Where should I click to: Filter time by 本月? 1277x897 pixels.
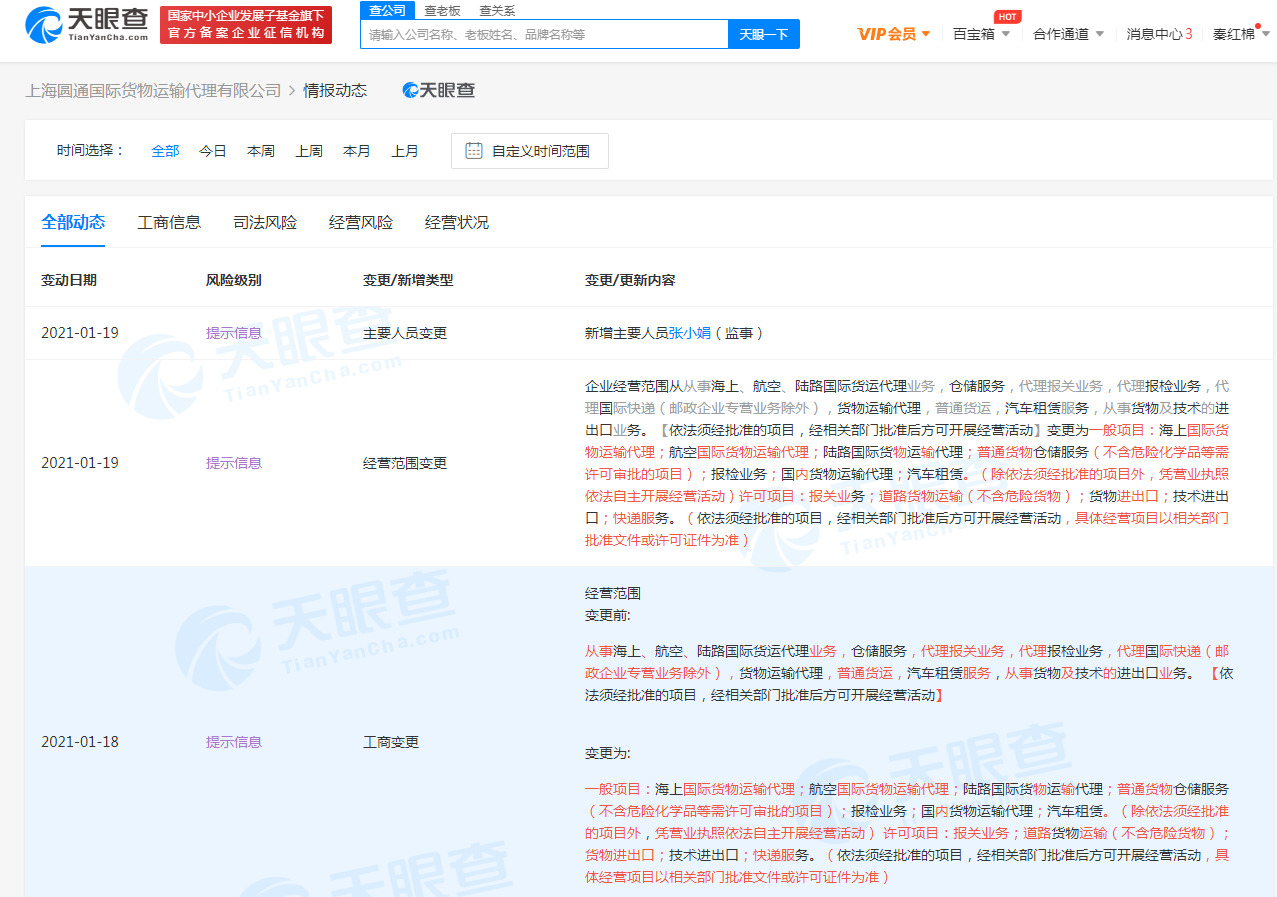pos(357,151)
